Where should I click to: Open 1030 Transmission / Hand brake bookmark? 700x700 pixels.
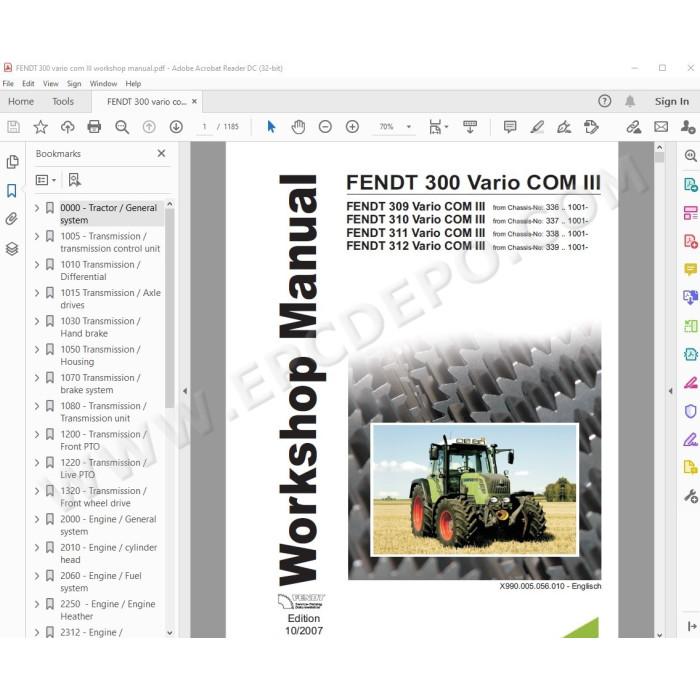pos(100,327)
